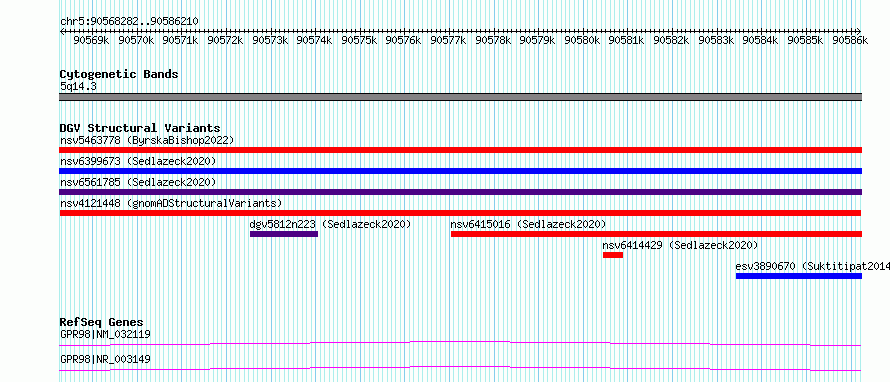Viewport: 890px width, 382px height.
Task: Click the 90583k ruler tick label
Action: pyautogui.click(x=716, y=40)
